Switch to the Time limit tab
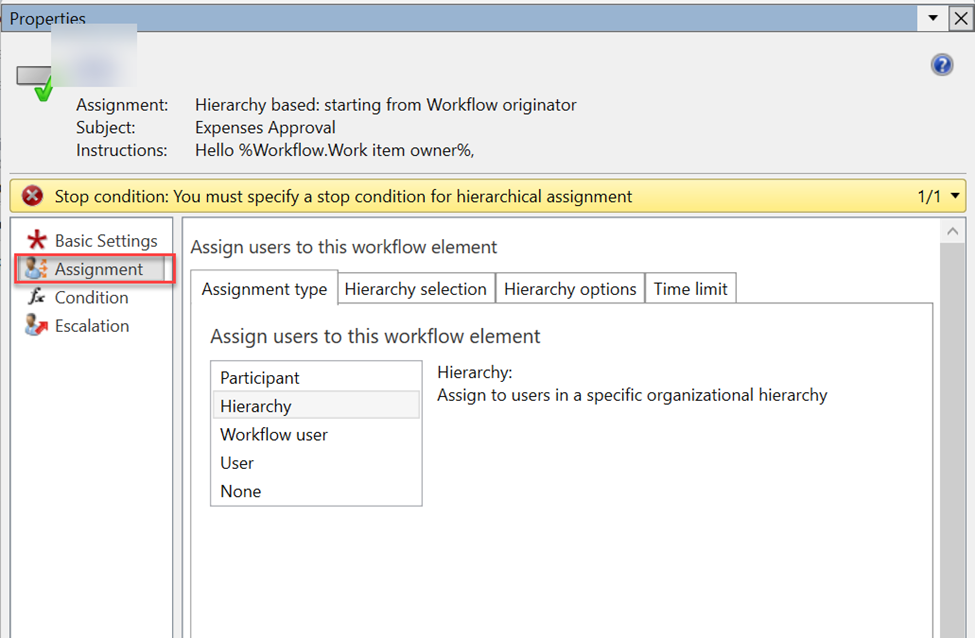Screen dimensions: 975x638 pyautogui.click(x=691, y=289)
